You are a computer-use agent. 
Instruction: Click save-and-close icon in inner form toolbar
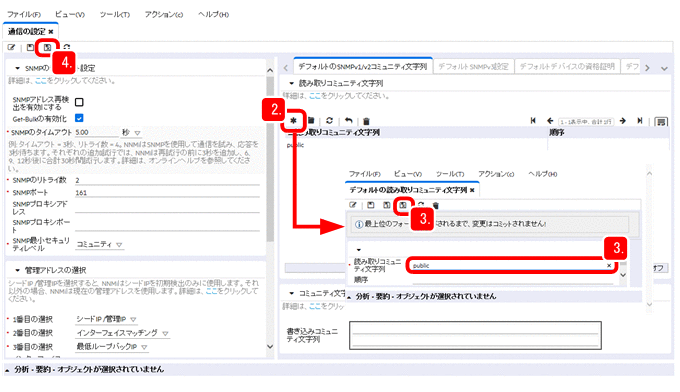coord(403,205)
